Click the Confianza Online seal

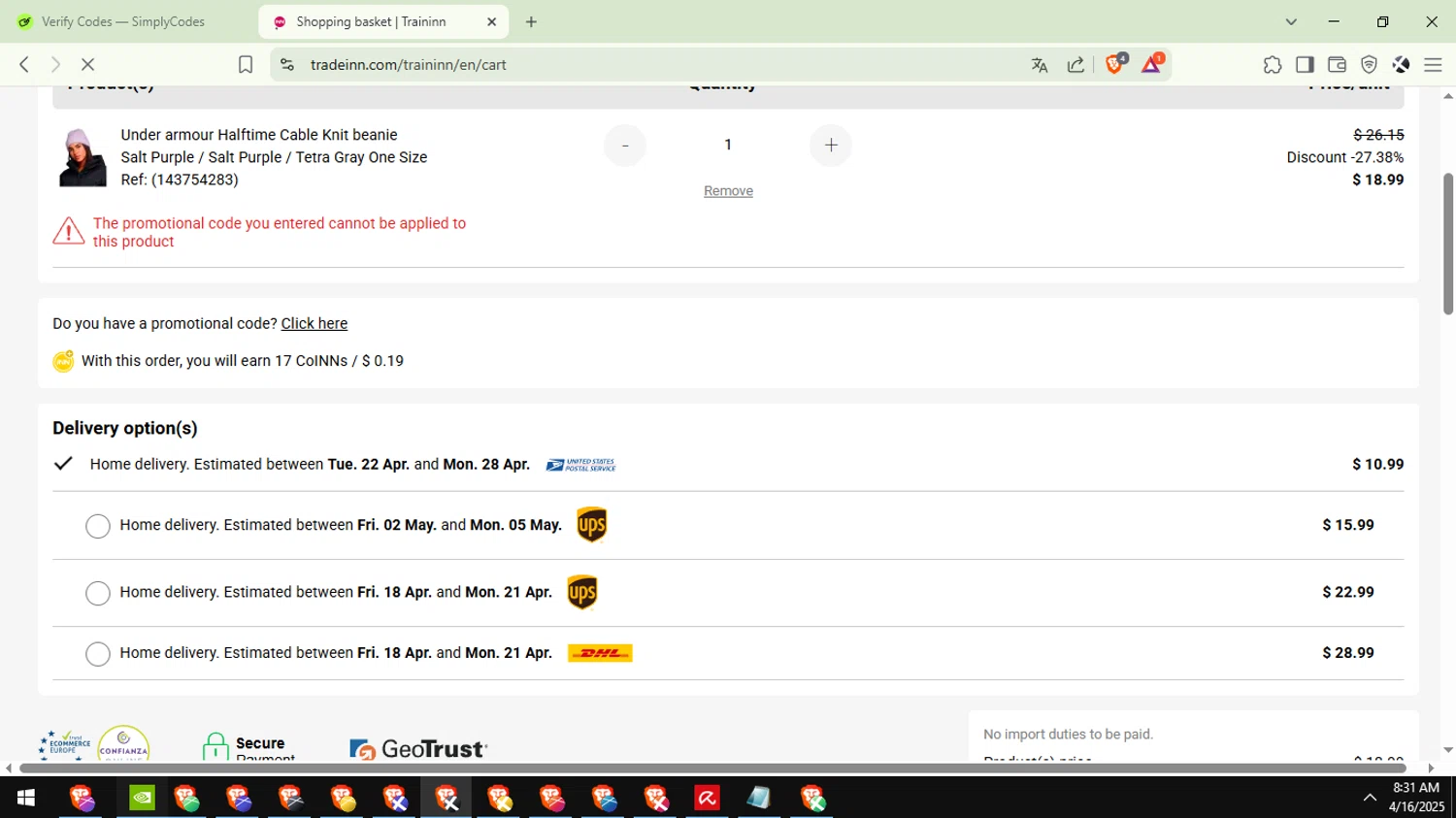click(123, 743)
